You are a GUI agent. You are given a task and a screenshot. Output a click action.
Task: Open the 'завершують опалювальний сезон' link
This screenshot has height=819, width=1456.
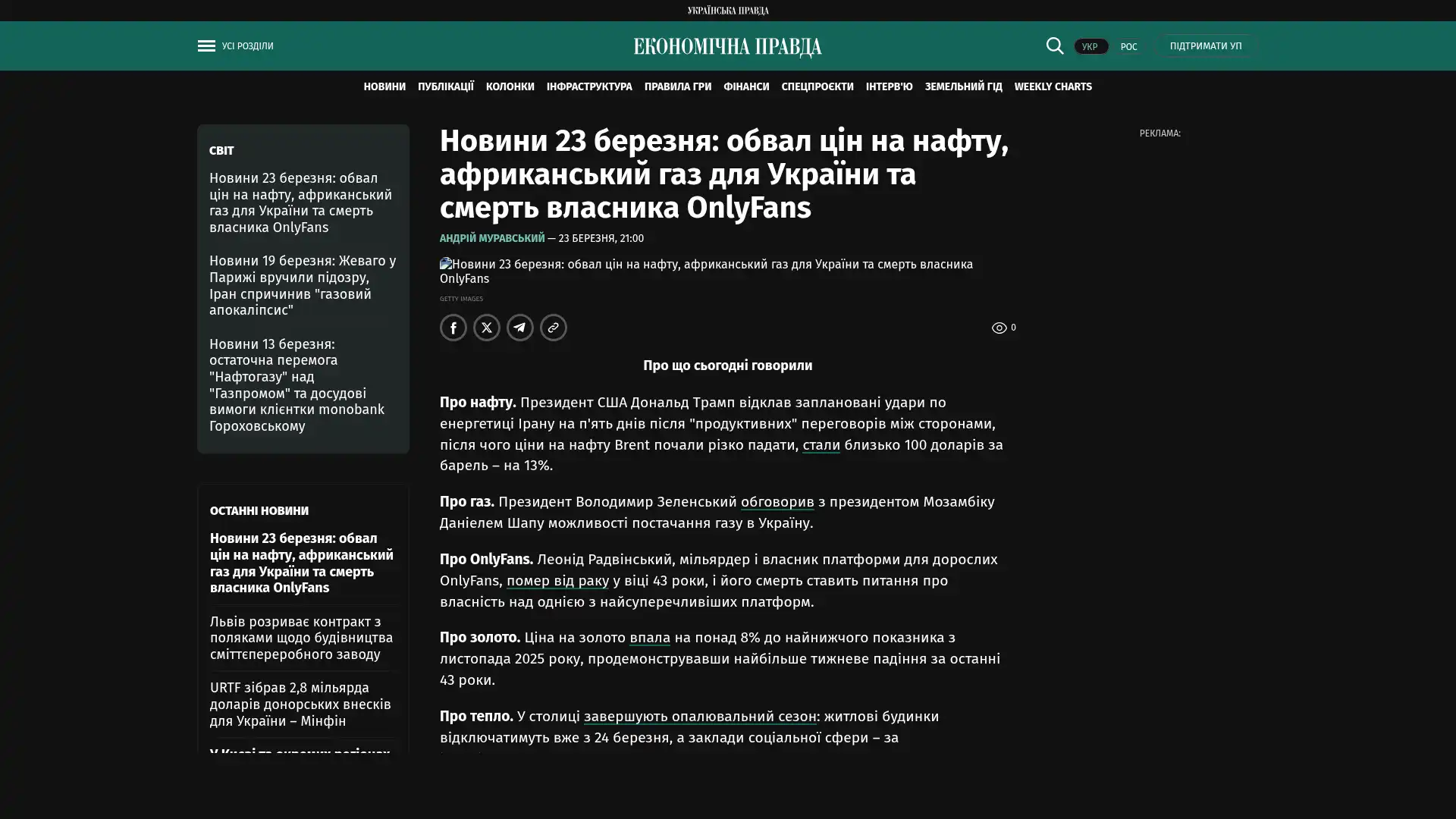(699, 716)
